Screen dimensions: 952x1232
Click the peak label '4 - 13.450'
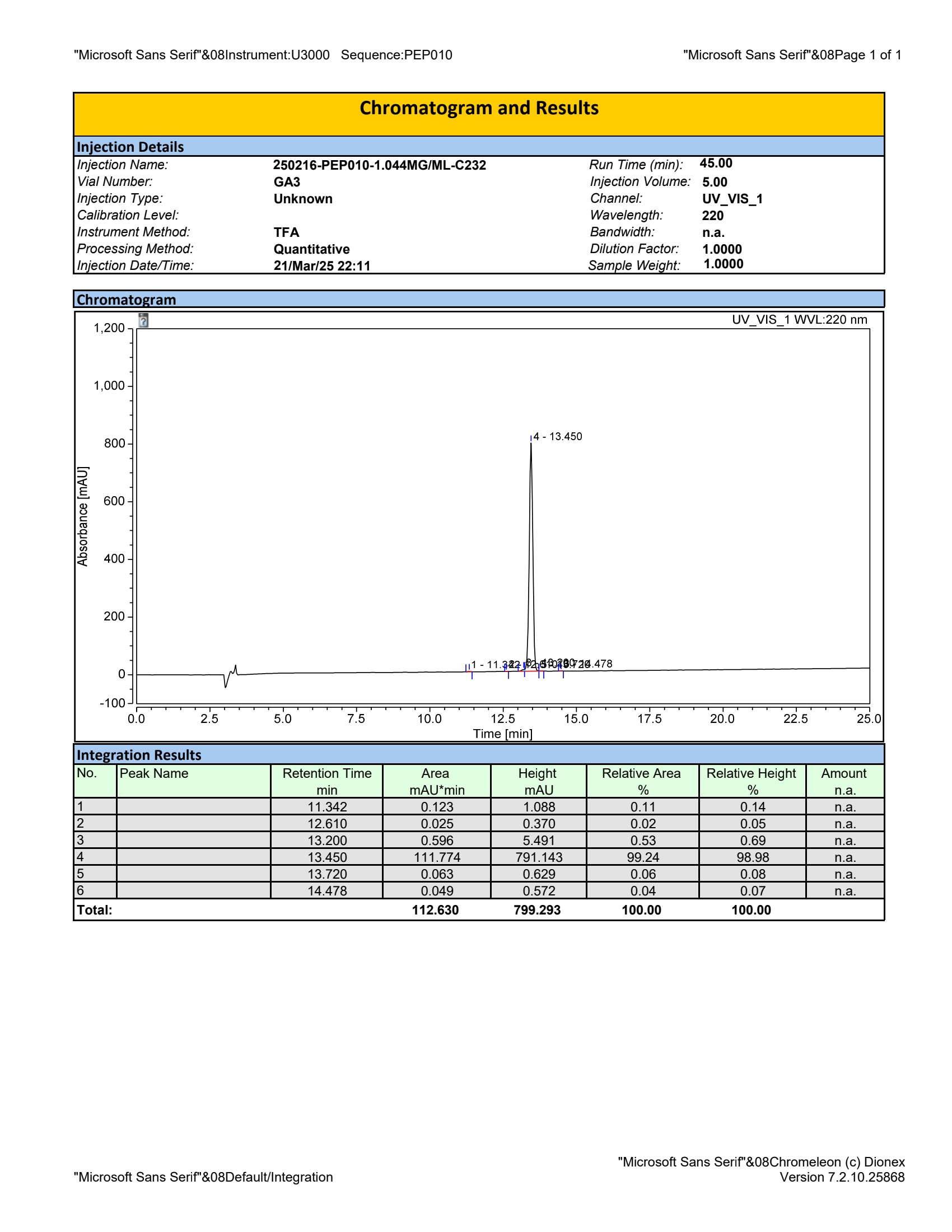pyautogui.click(x=557, y=437)
